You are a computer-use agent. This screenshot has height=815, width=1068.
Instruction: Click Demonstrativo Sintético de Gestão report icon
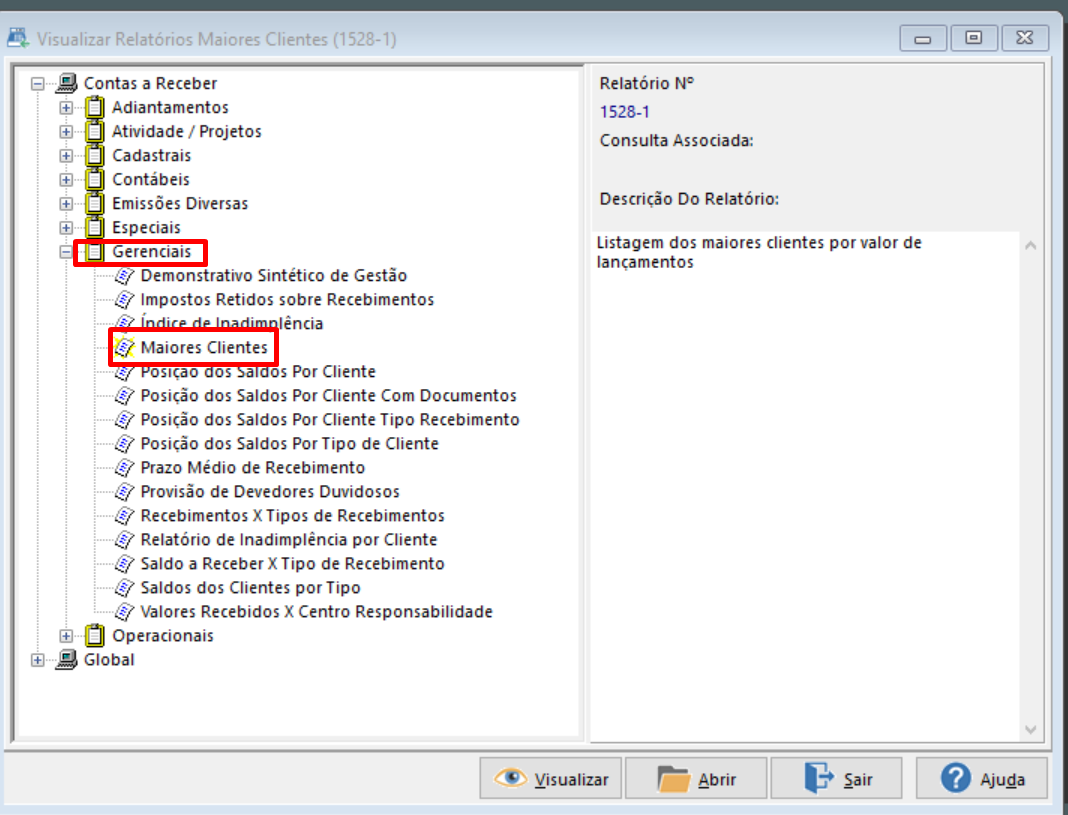[124, 276]
